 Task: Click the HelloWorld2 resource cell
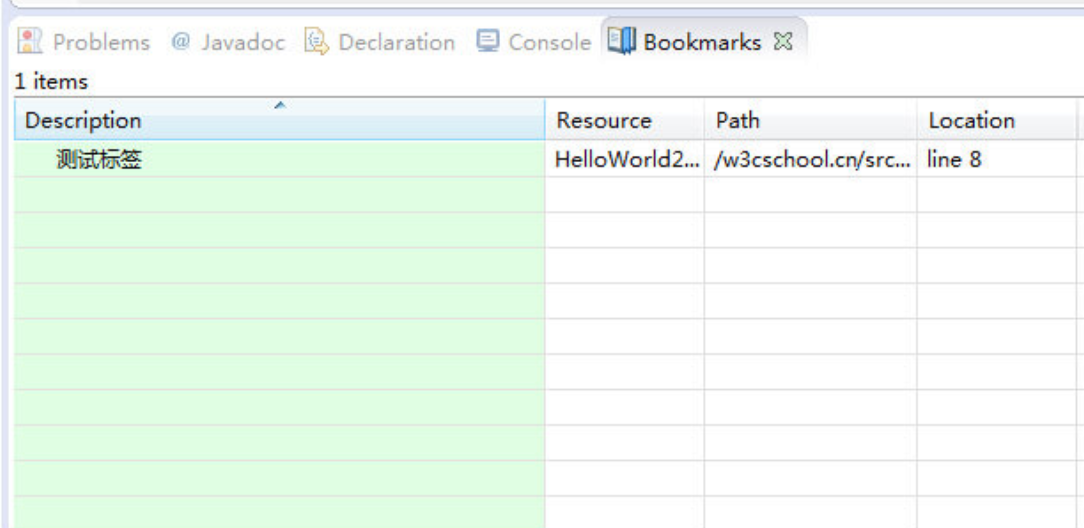pyautogui.click(x=625, y=160)
